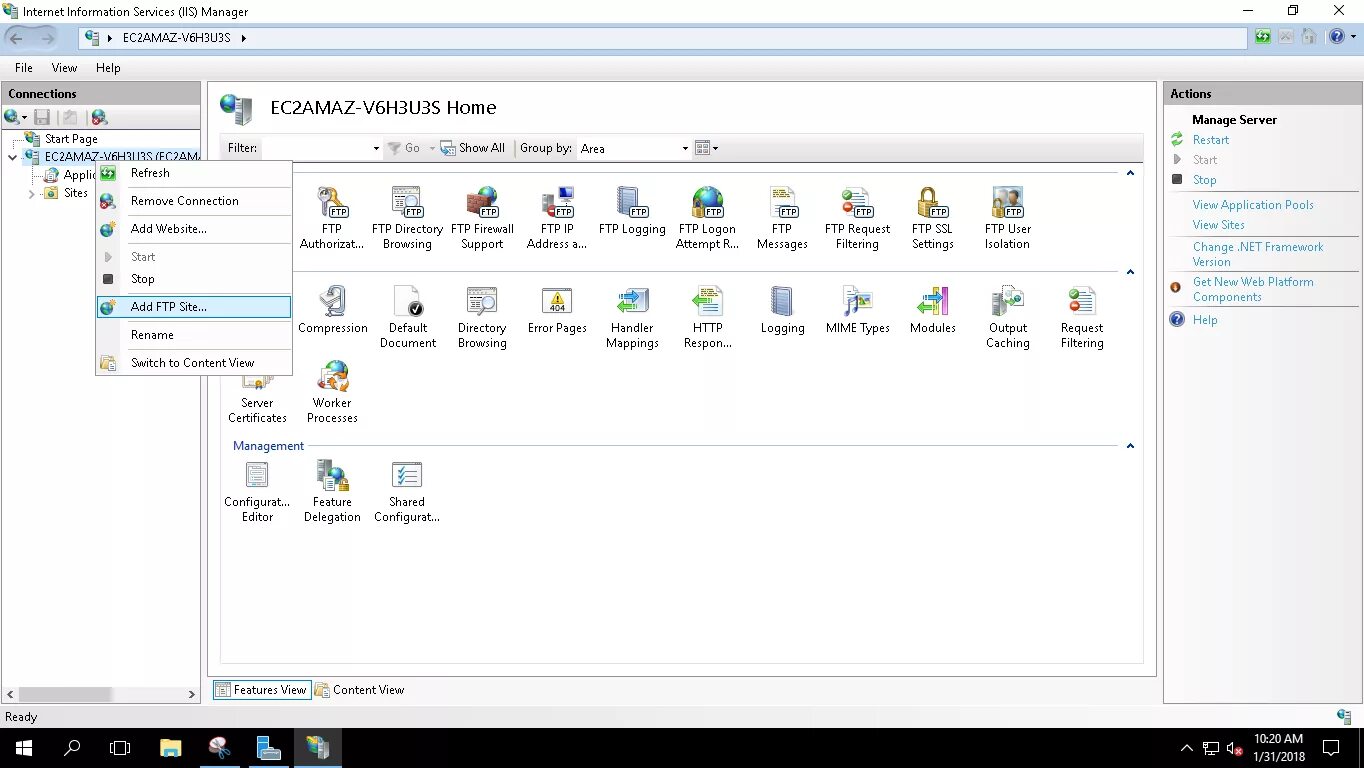
Task: Click Stop in Actions pane
Action: pos(1204,180)
